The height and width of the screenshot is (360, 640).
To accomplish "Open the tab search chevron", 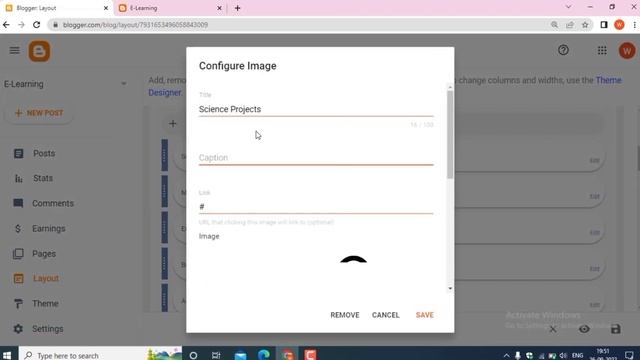I will click(x=569, y=7).
